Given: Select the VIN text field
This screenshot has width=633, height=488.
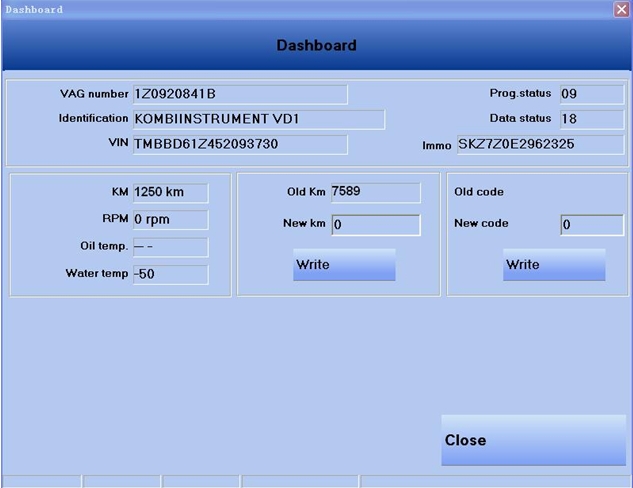Looking at the screenshot, I should 240,144.
